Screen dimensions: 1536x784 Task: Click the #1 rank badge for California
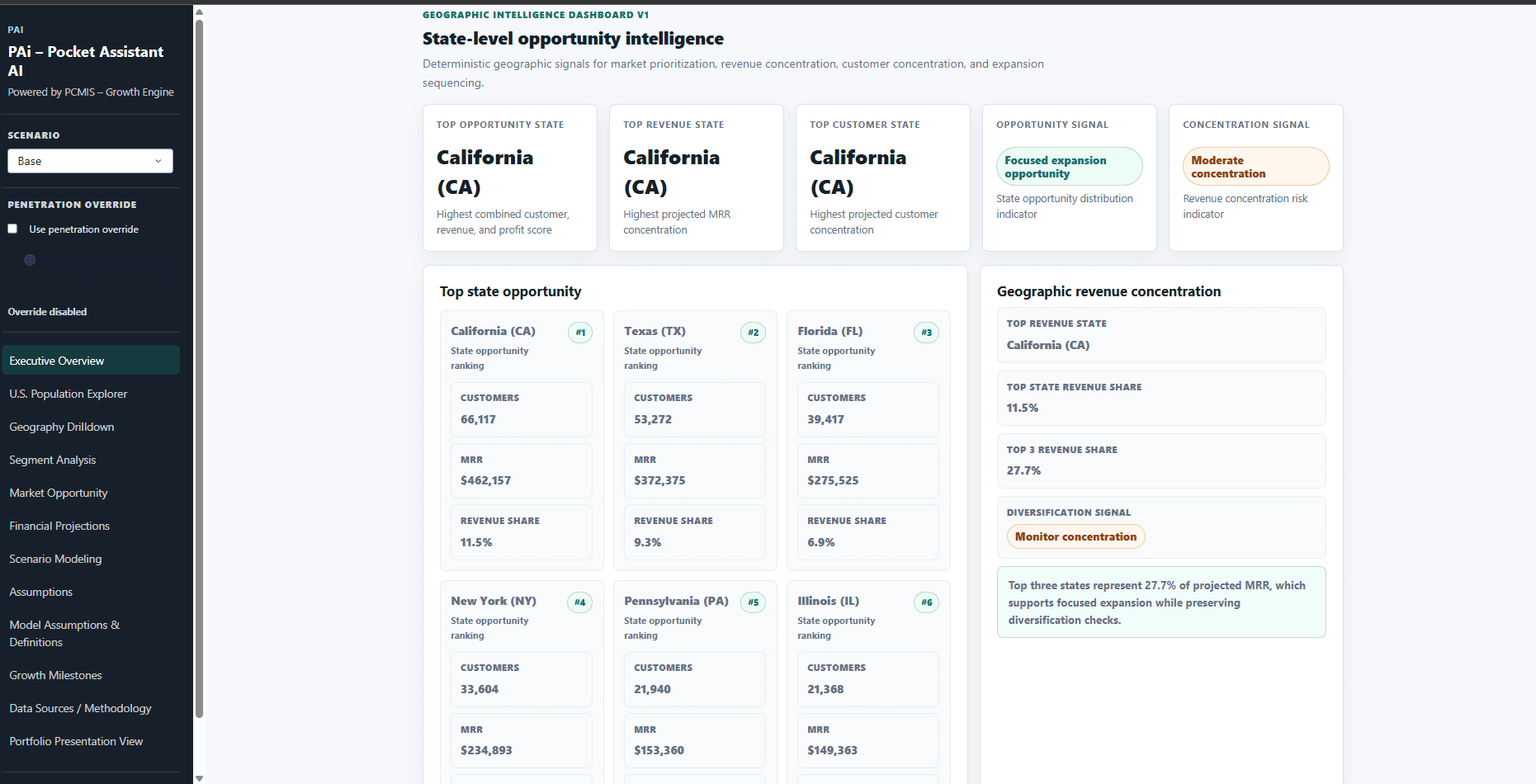coord(580,333)
